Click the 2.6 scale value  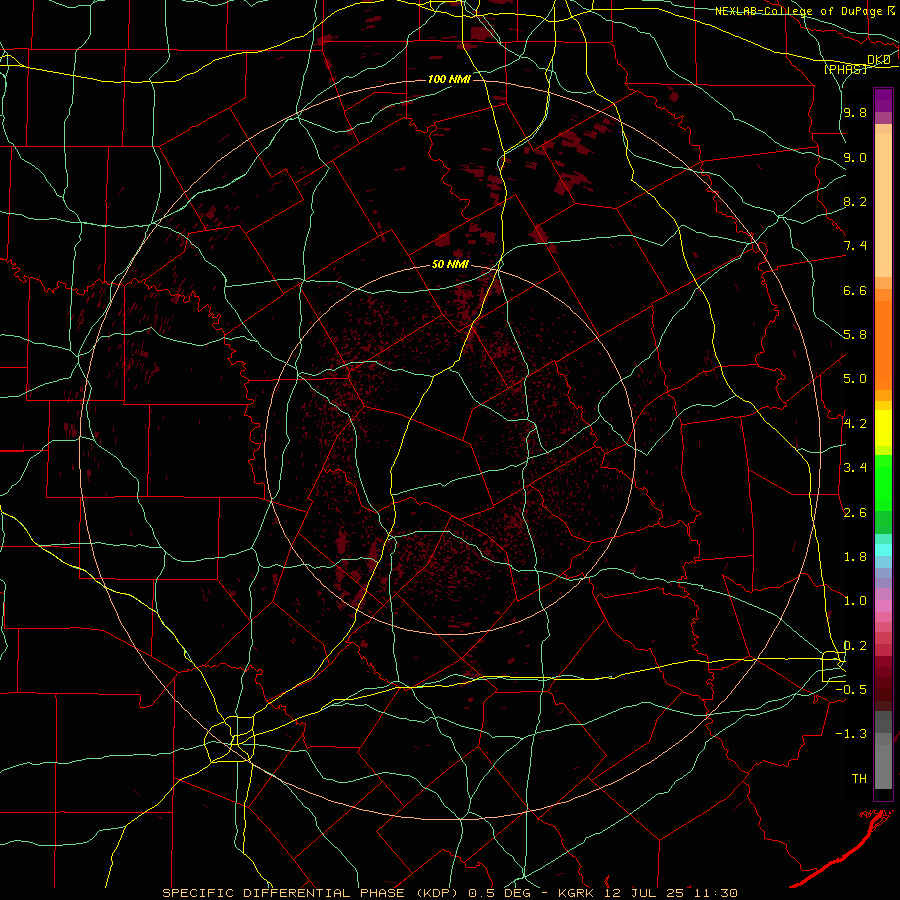coord(855,513)
